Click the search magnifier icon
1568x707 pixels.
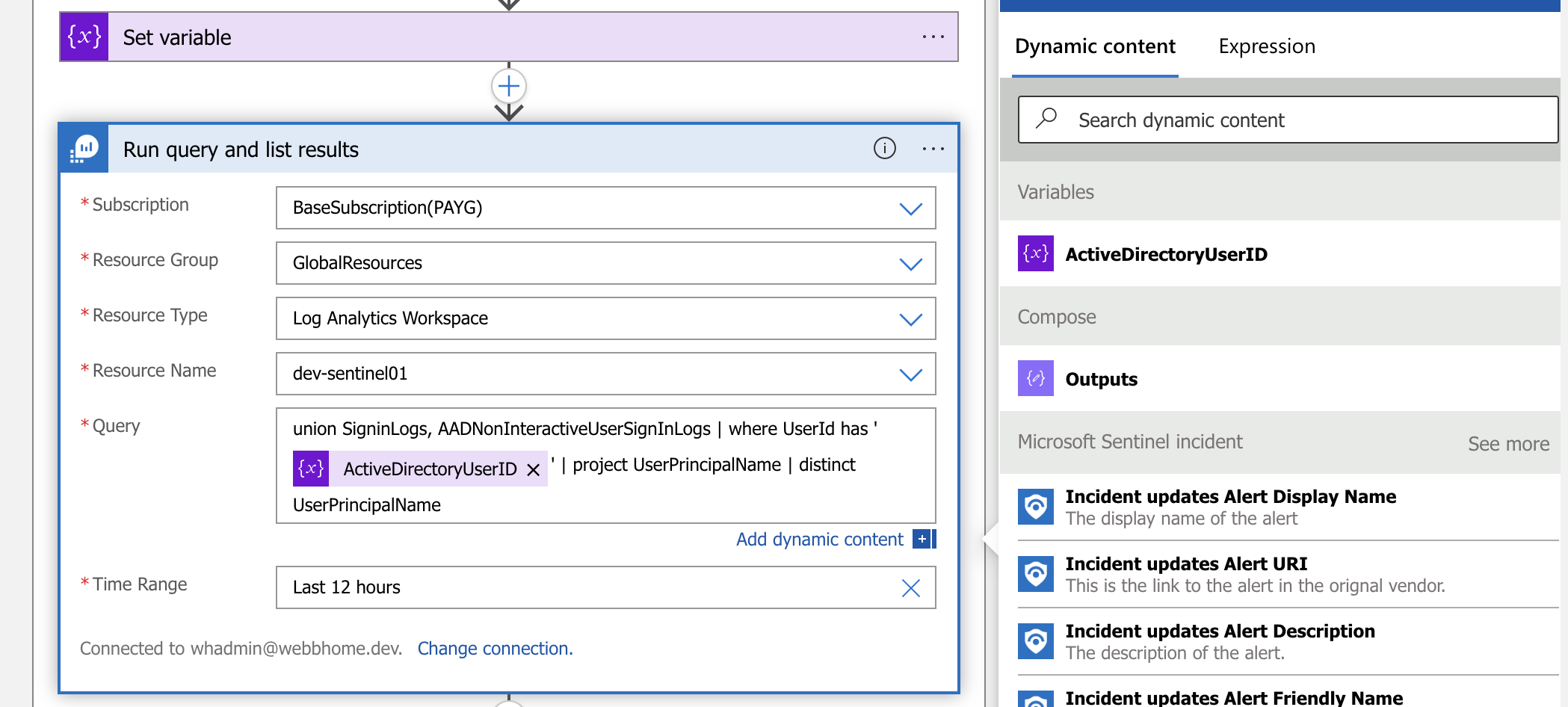point(1046,119)
